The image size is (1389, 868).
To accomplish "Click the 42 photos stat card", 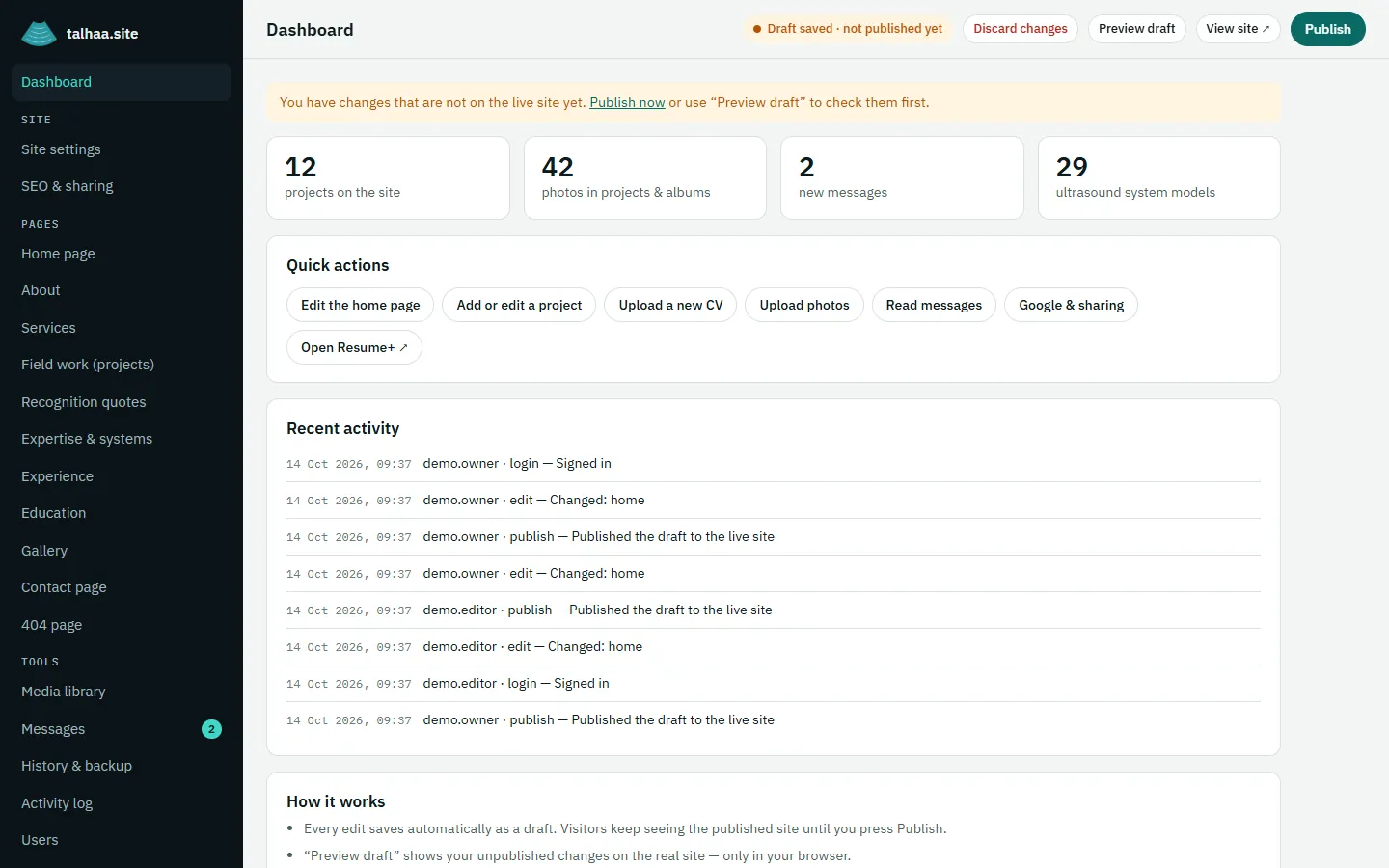I will (x=645, y=177).
